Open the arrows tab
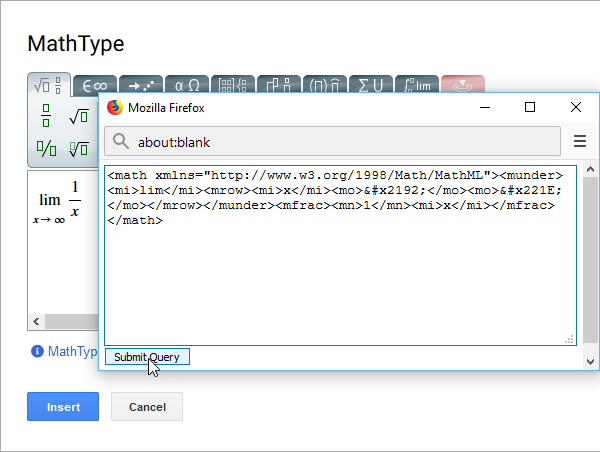600x452 pixels. click(x=139, y=86)
